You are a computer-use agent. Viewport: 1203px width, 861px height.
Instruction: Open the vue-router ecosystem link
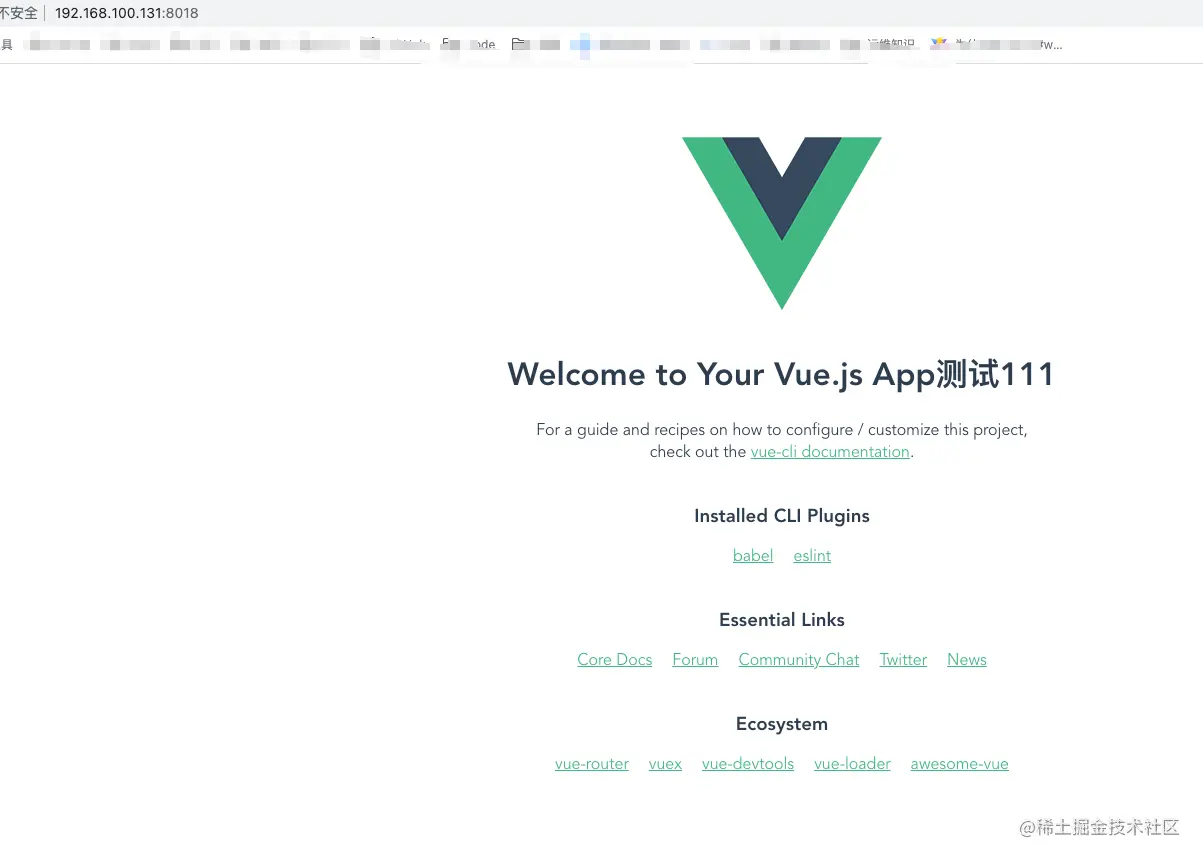592,764
